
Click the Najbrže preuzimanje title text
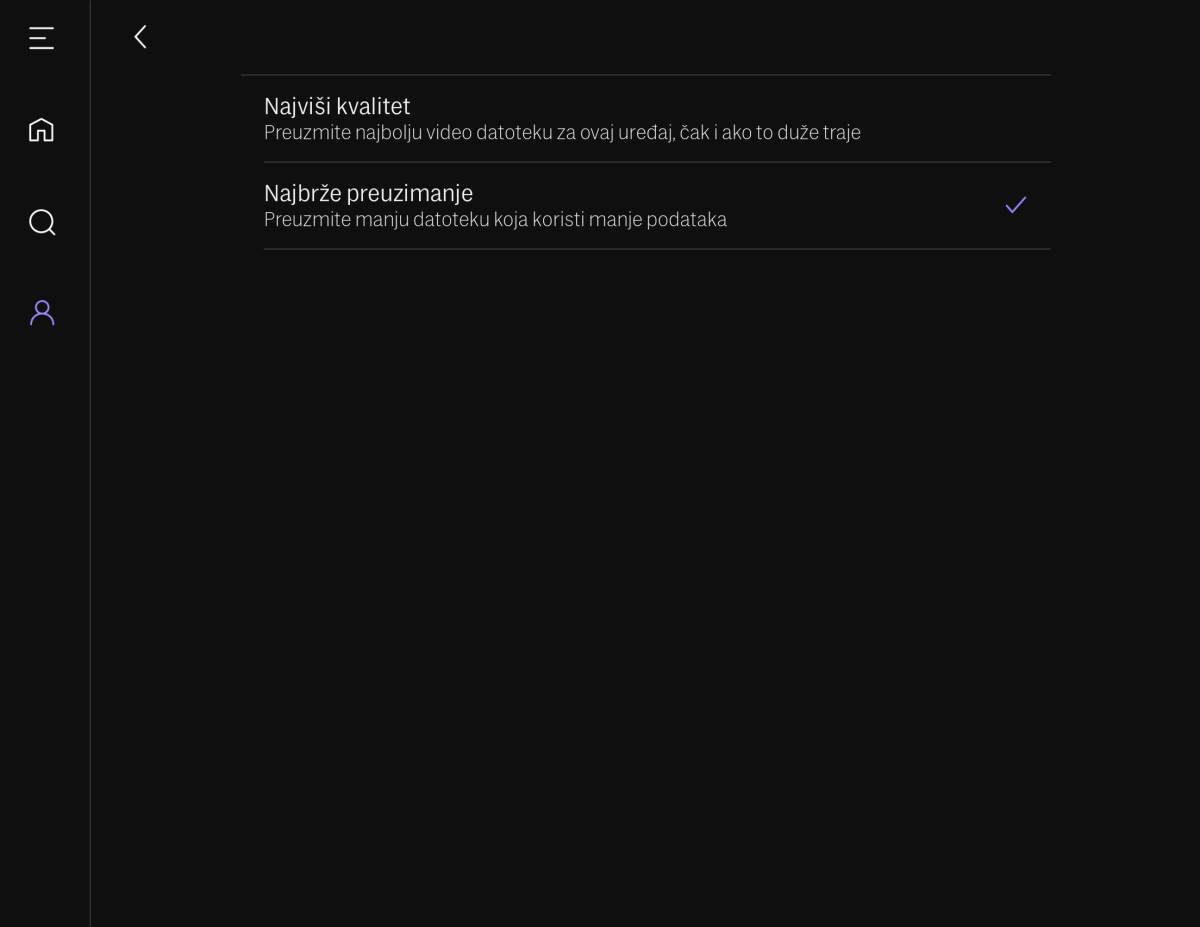[368, 193]
